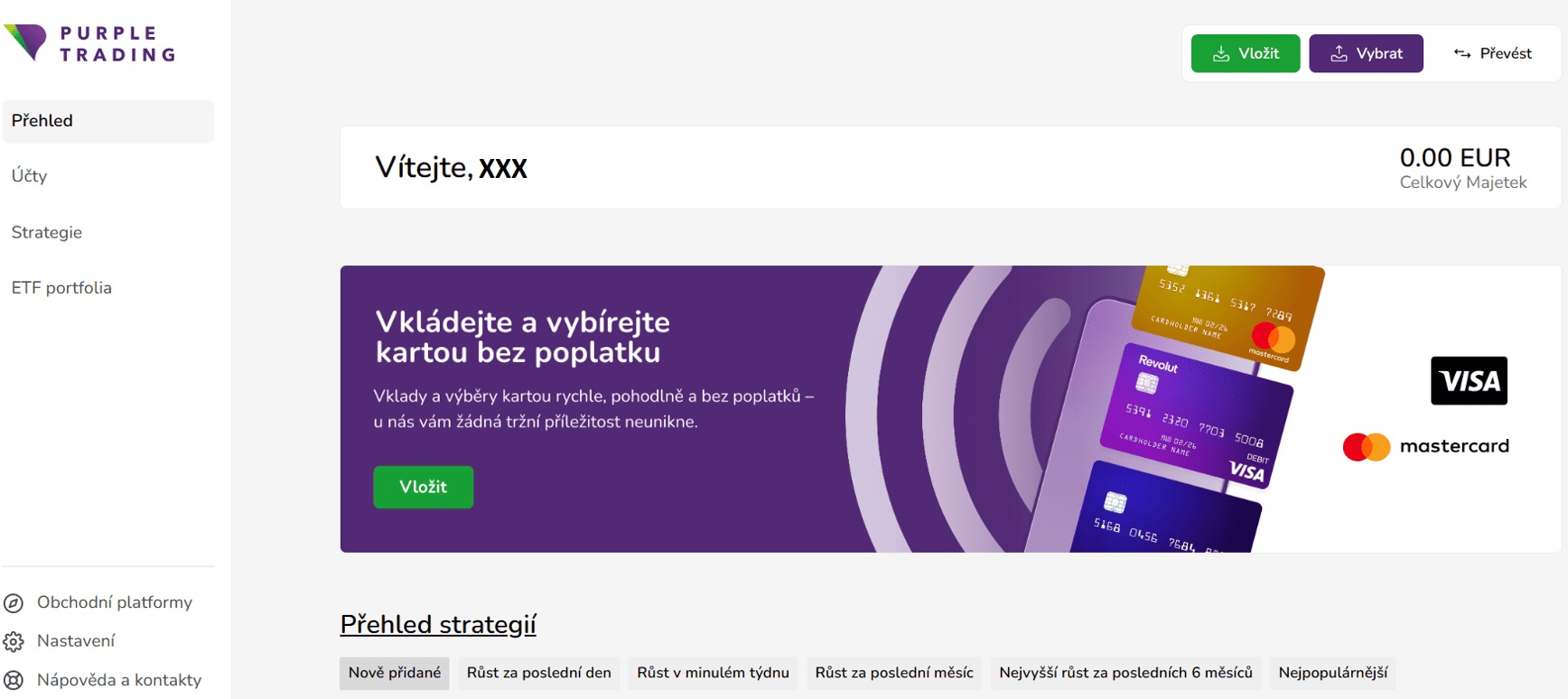Open the Přehled menu item

pyautogui.click(x=108, y=121)
